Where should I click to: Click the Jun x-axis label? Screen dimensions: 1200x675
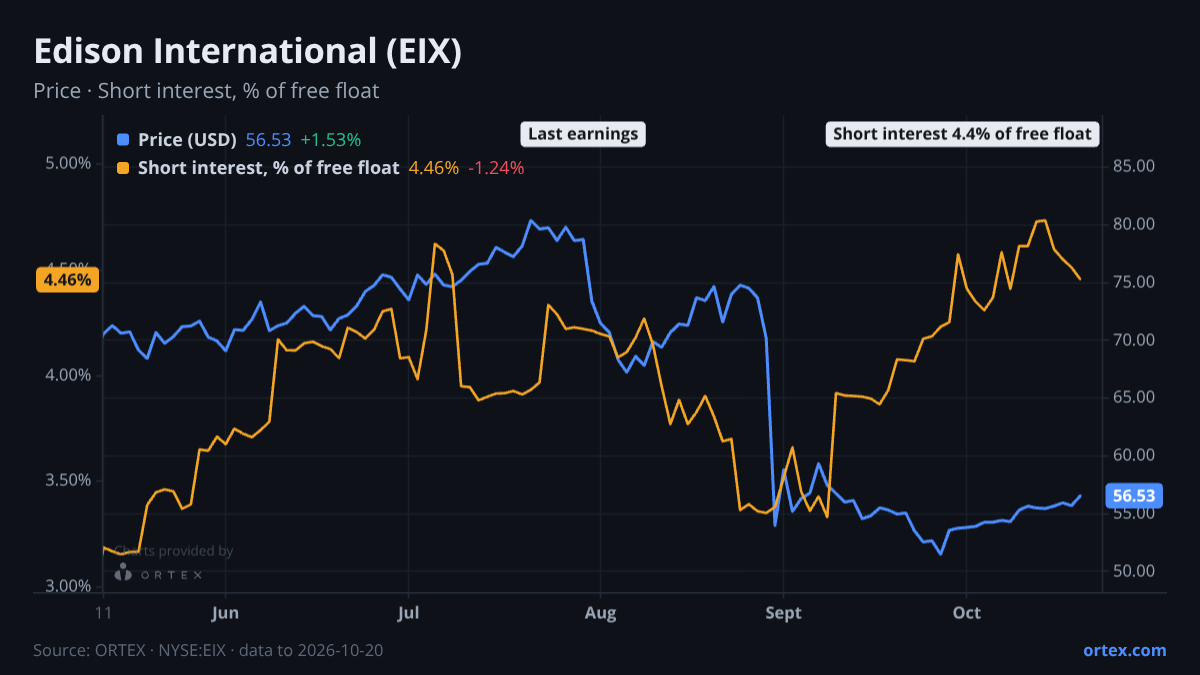[225, 612]
